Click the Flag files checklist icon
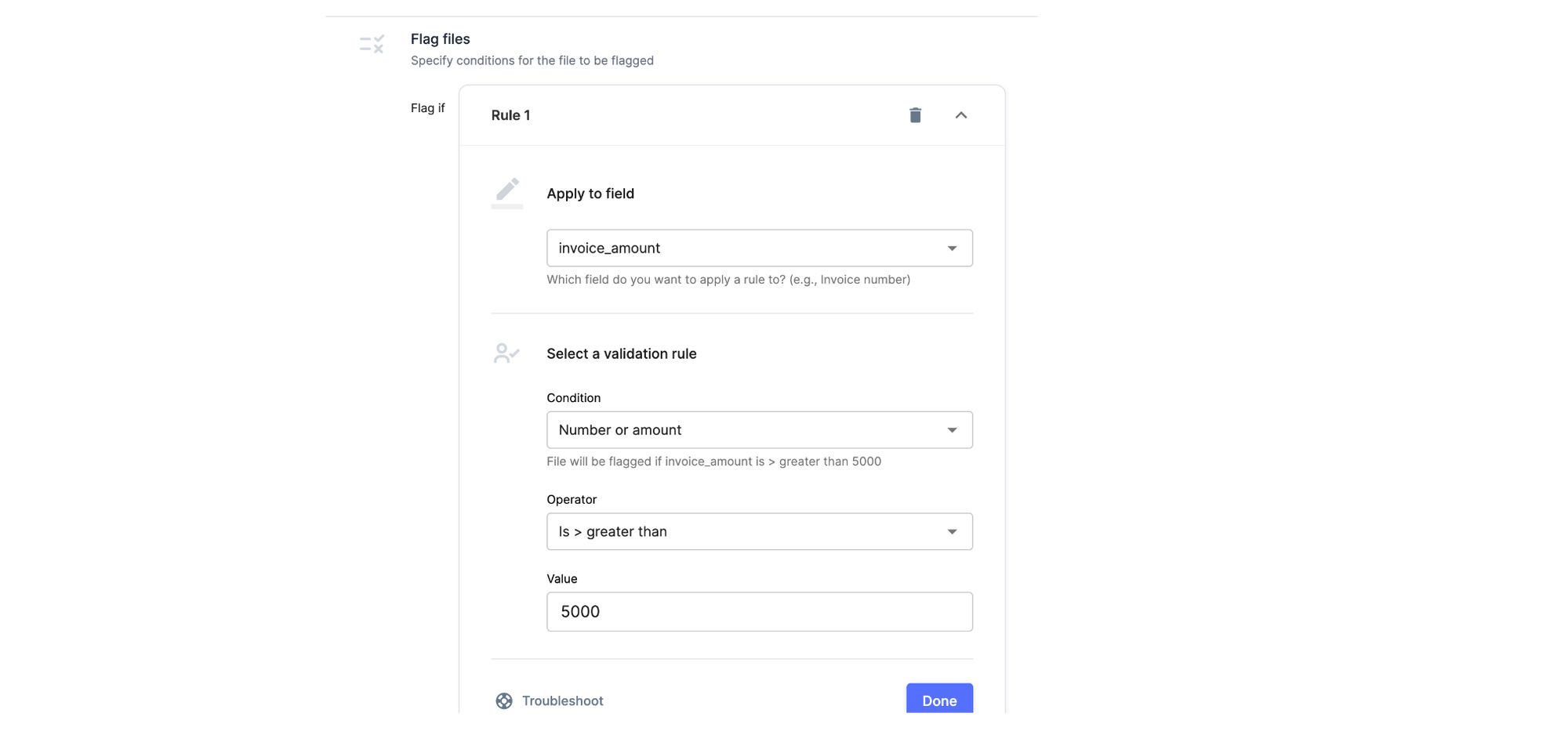Screen dimensions: 1568x753 372,44
